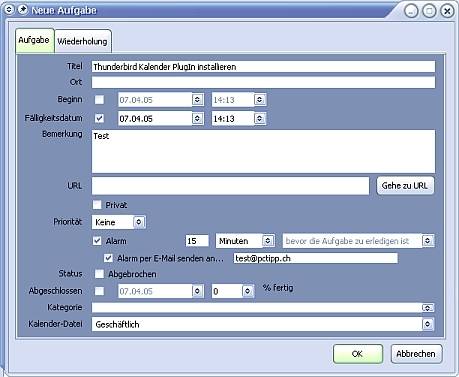459x377 pixels.
Task: Click into the Ort field
Action: point(263,82)
